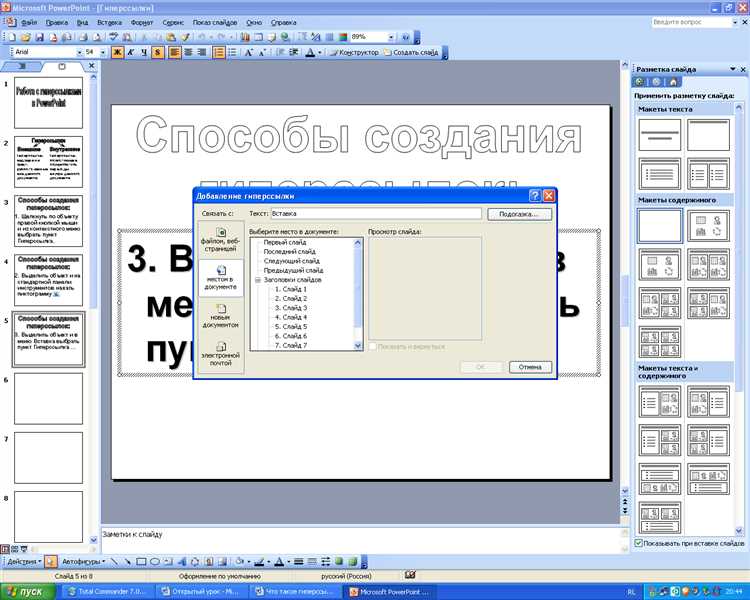Screen dimensions: 750x600
Task: Open the font size 54 dropdown
Action: coord(103,52)
